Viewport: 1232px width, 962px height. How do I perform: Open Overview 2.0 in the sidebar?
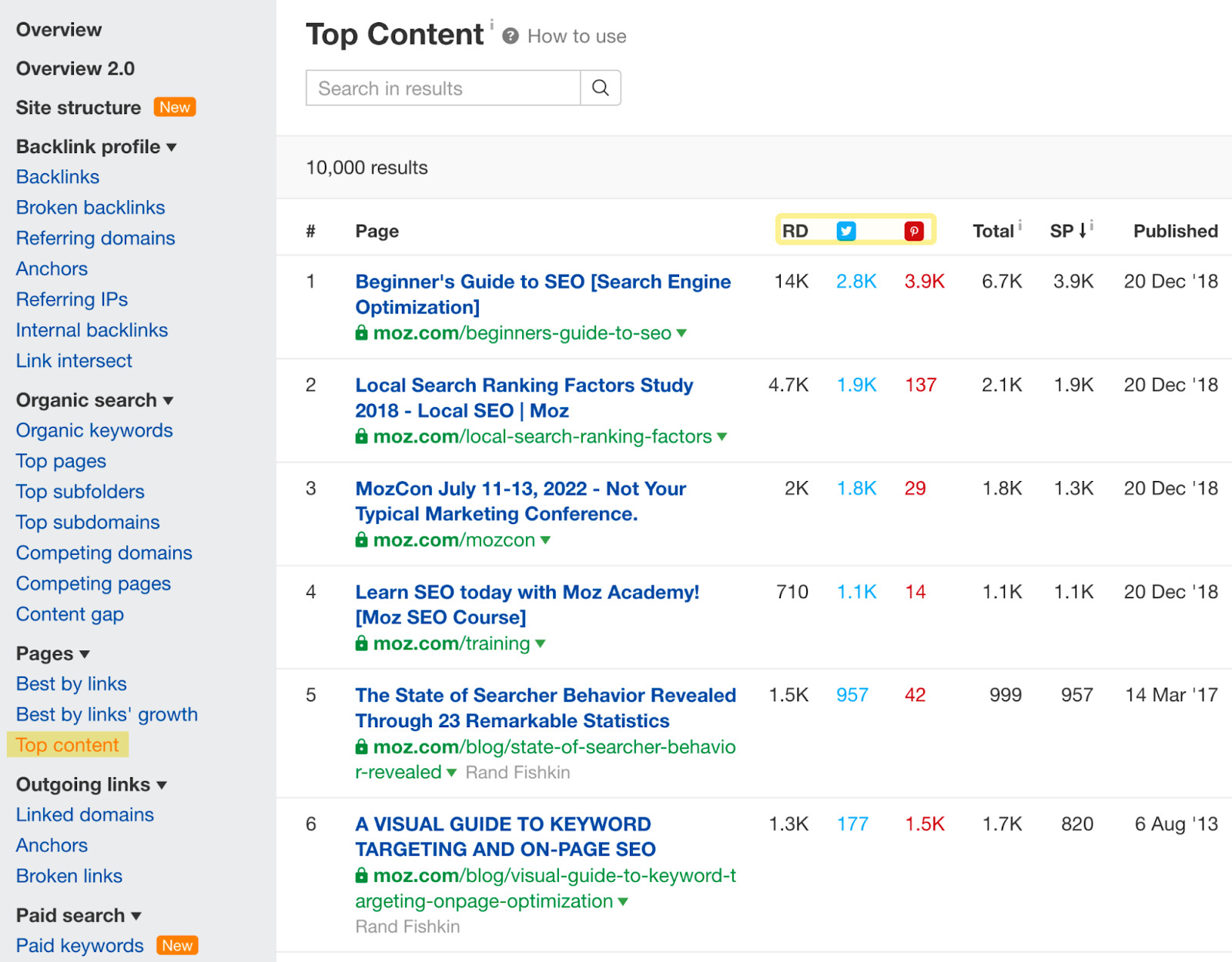75,68
